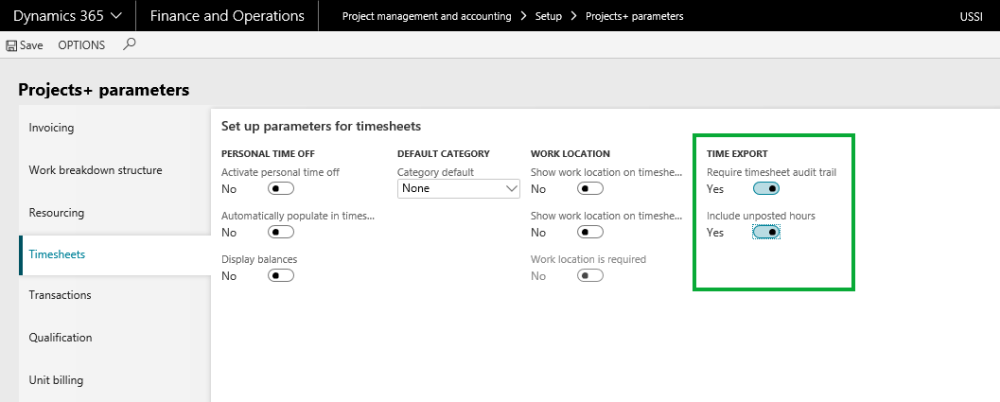Open the OPTIONS menu

click(81, 46)
